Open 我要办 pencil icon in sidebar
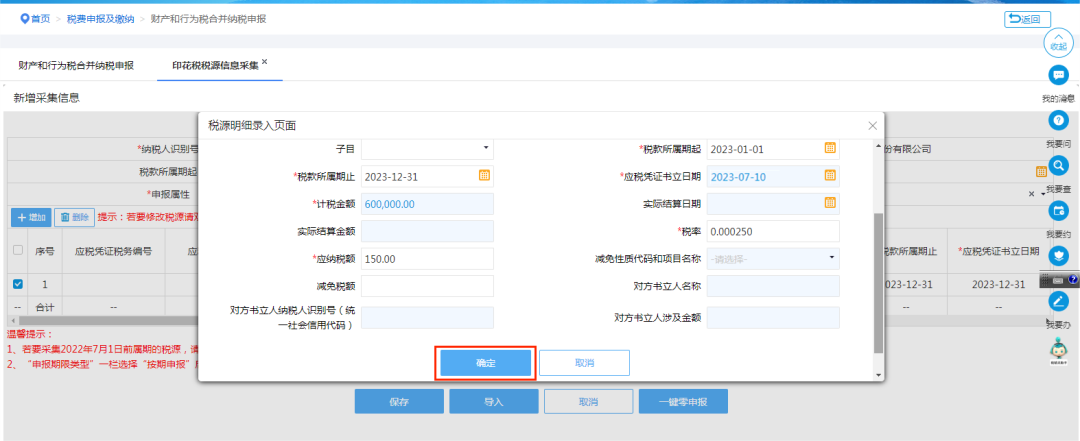Screen dimensions: 1080x441 click(1058, 300)
